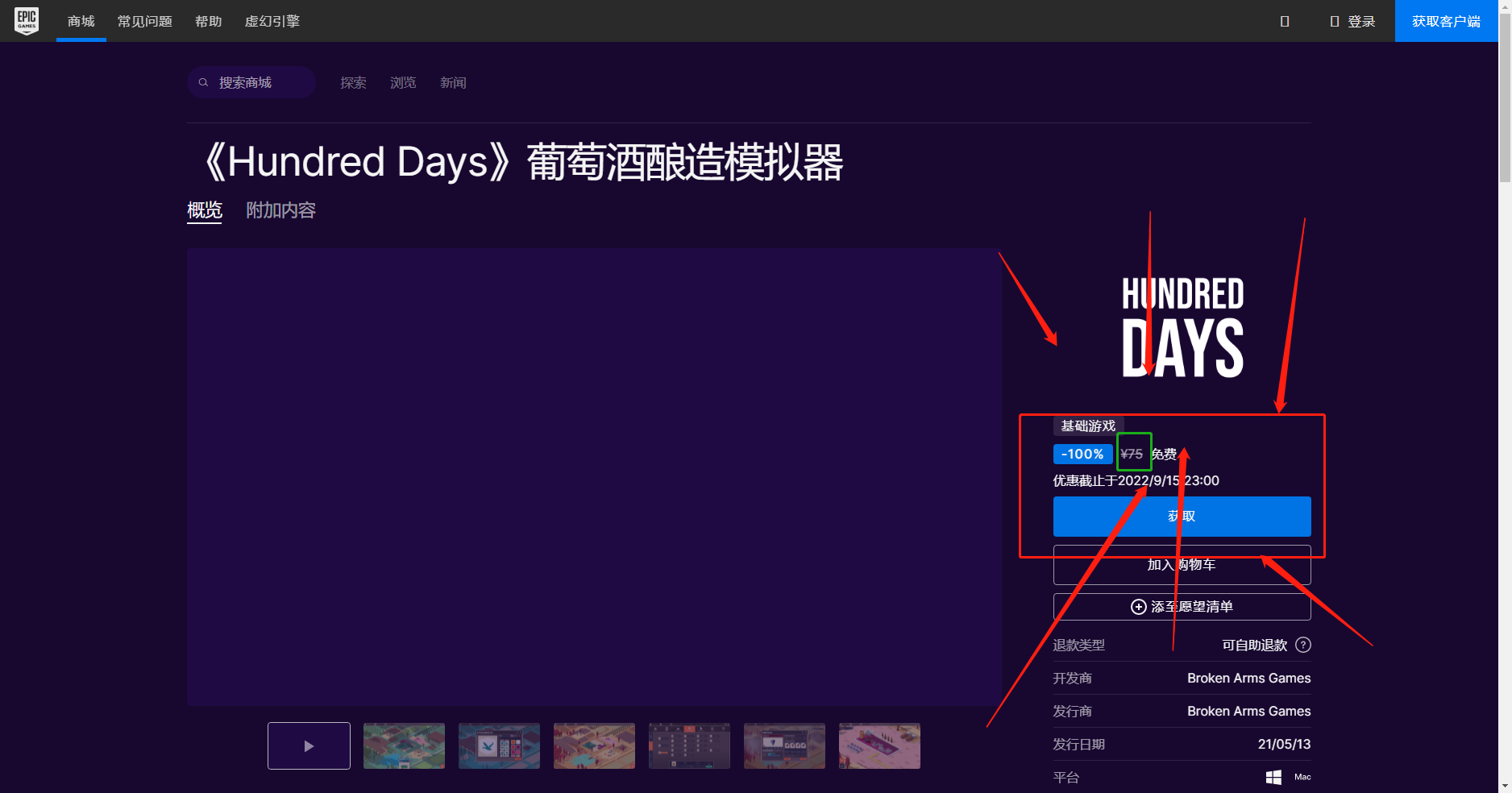This screenshot has height=793, width=1512.
Task: Open the fifth screenshot thumbnail
Action: [784, 746]
